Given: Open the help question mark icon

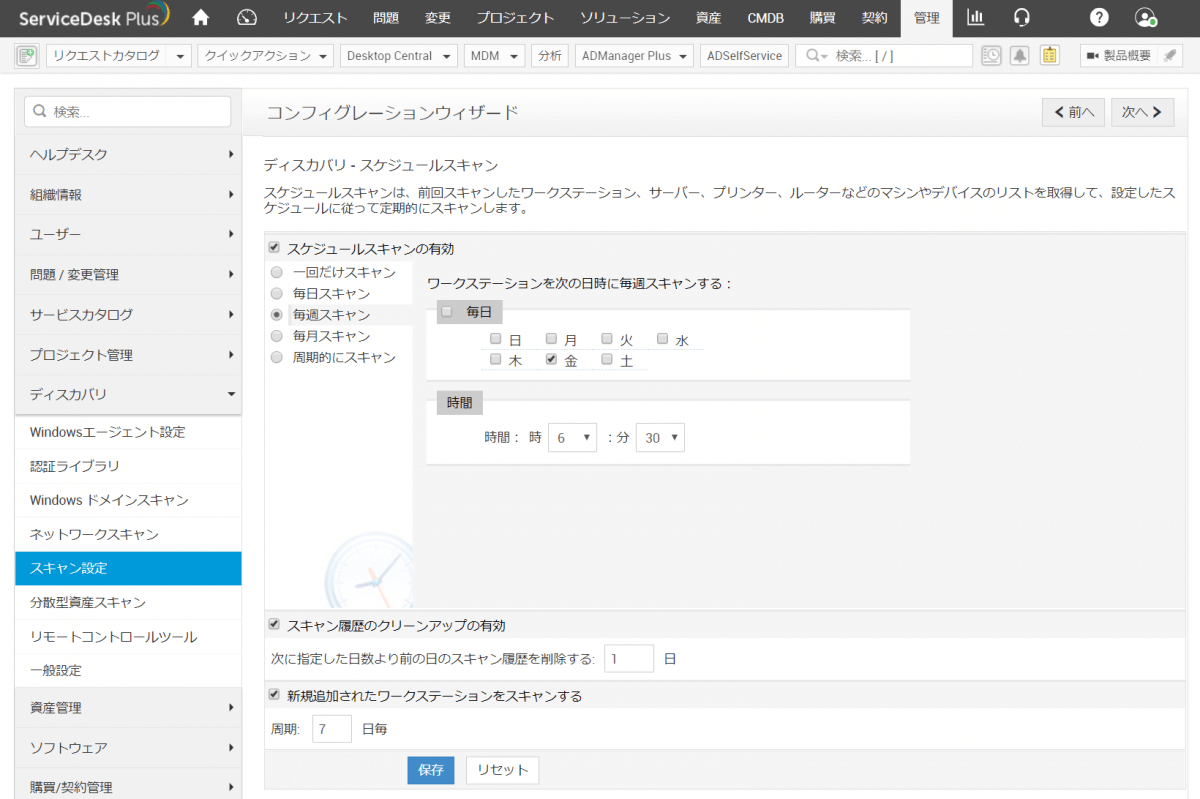Looking at the screenshot, I should tap(1099, 17).
